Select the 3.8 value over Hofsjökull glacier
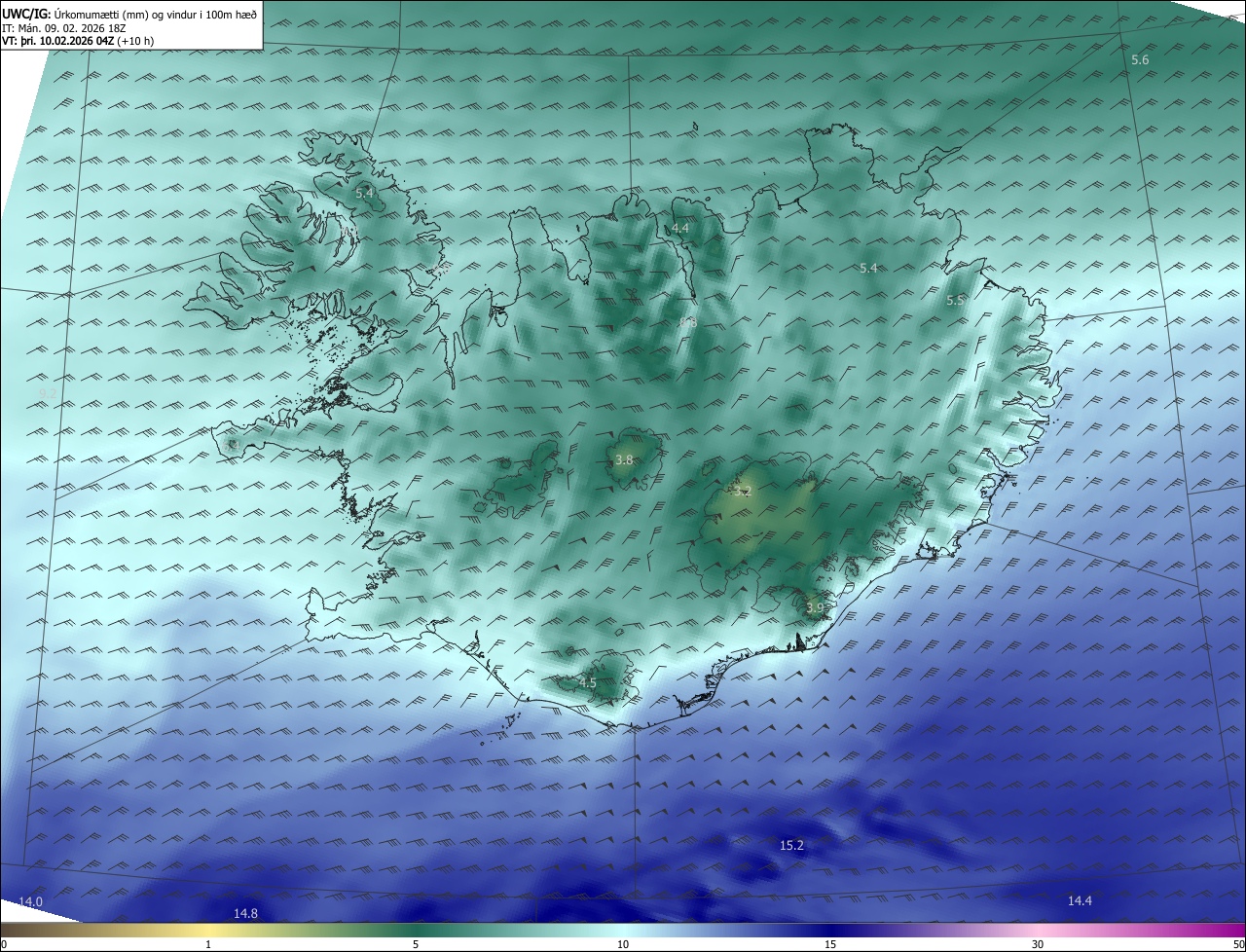The width and height of the screenshot is (1246, 952). (624, 460)
